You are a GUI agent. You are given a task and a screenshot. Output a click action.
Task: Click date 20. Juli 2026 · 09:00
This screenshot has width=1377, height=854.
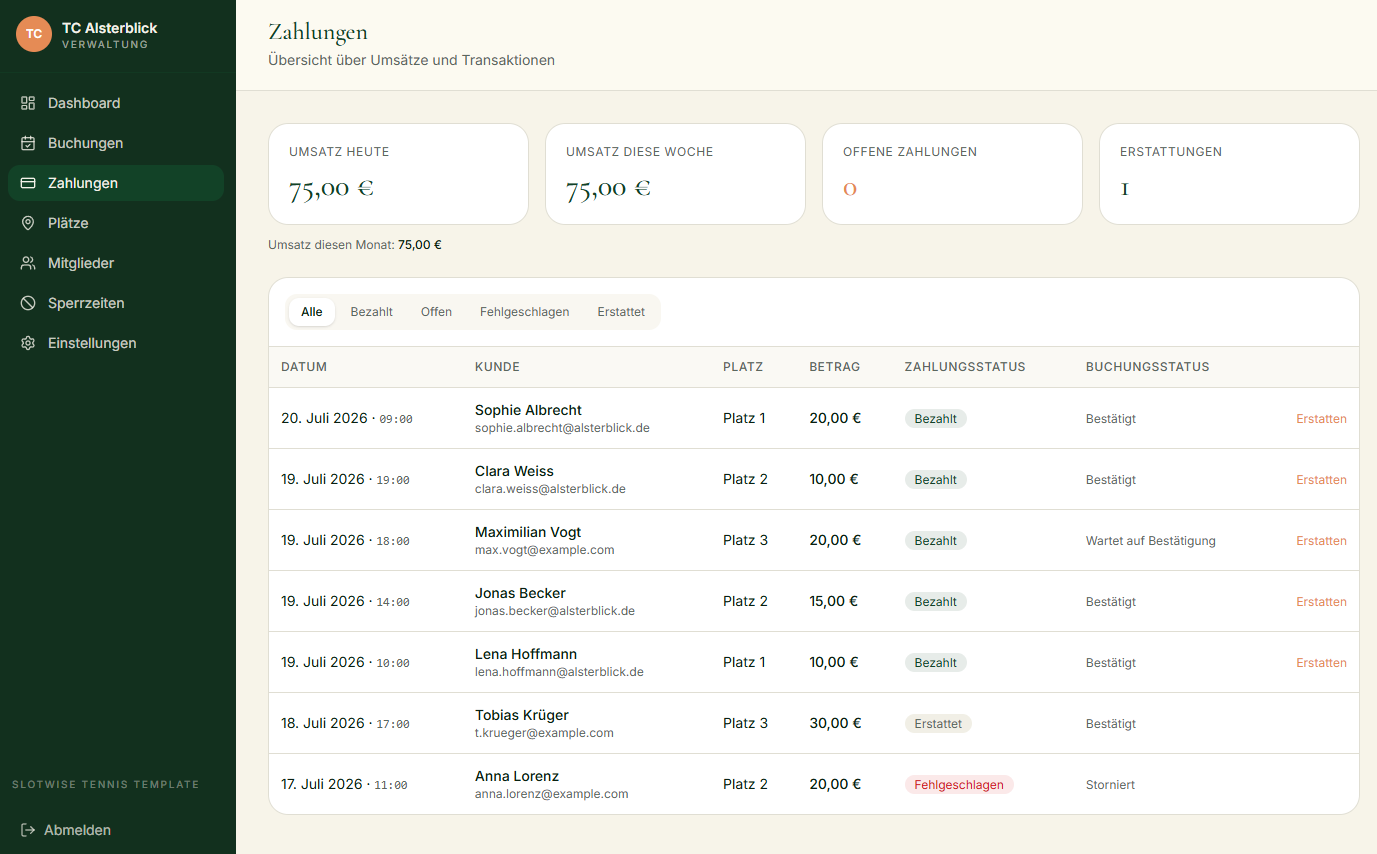pos(347,419)
